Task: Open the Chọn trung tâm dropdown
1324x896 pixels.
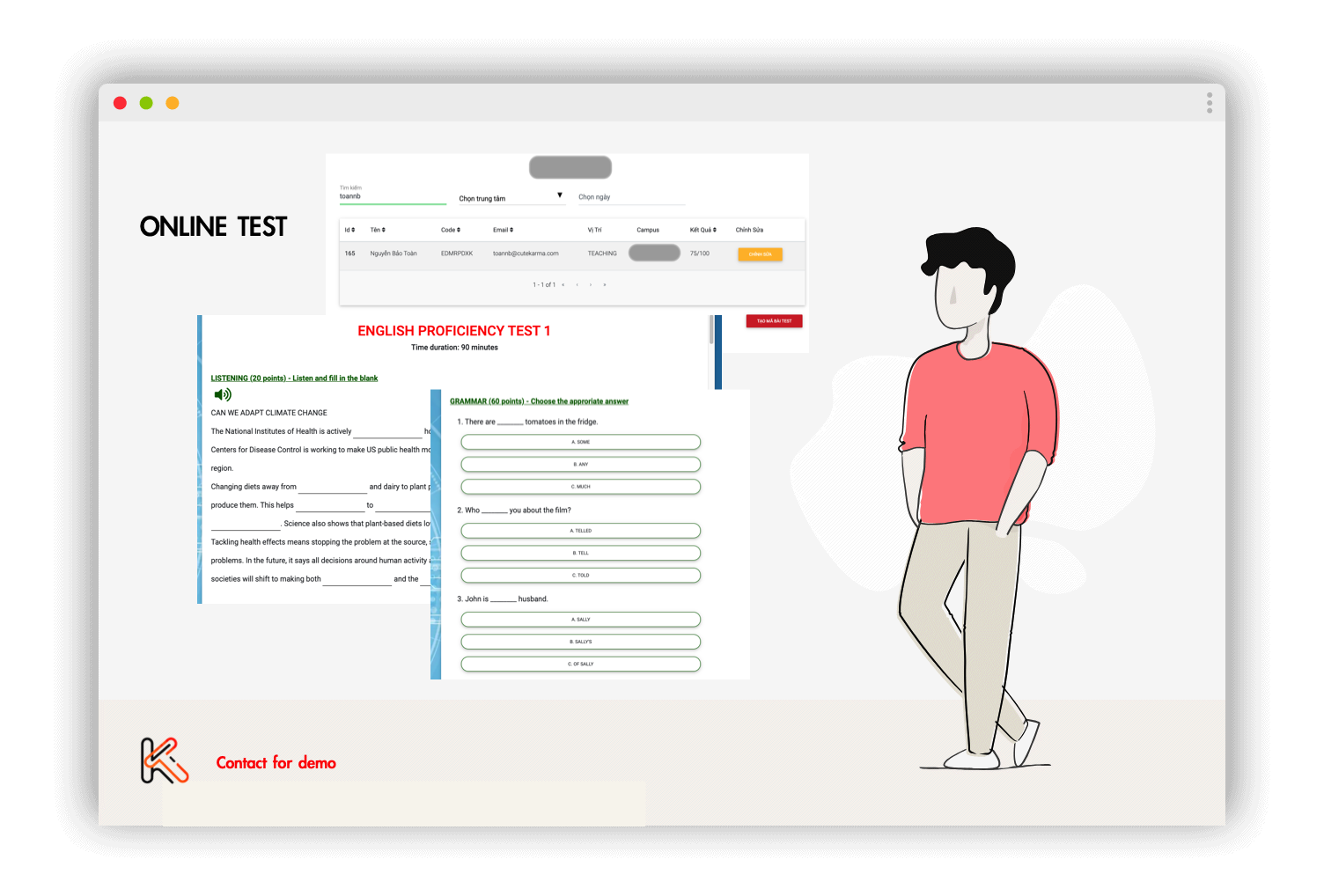Action: click(511, 198)
